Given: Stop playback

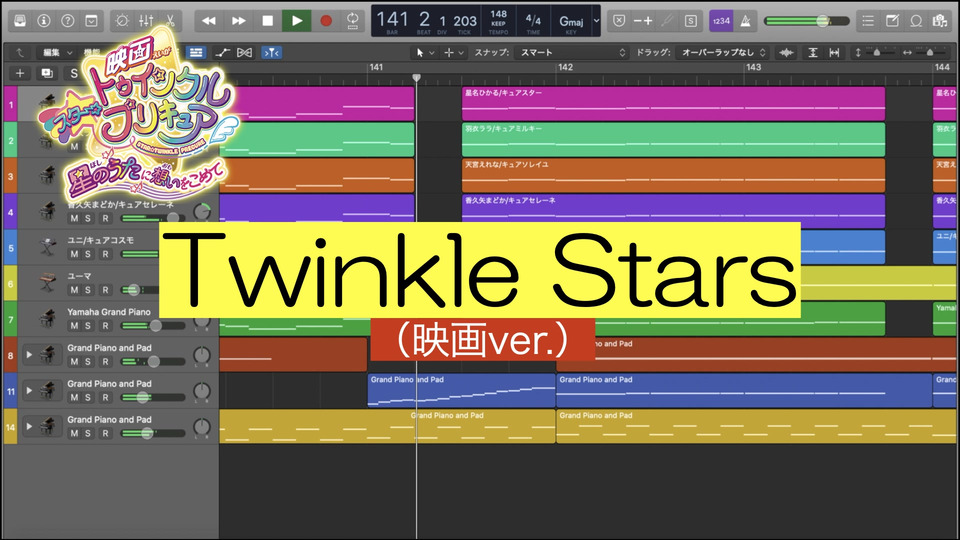Looking at the screenshot, I should 268,21.
